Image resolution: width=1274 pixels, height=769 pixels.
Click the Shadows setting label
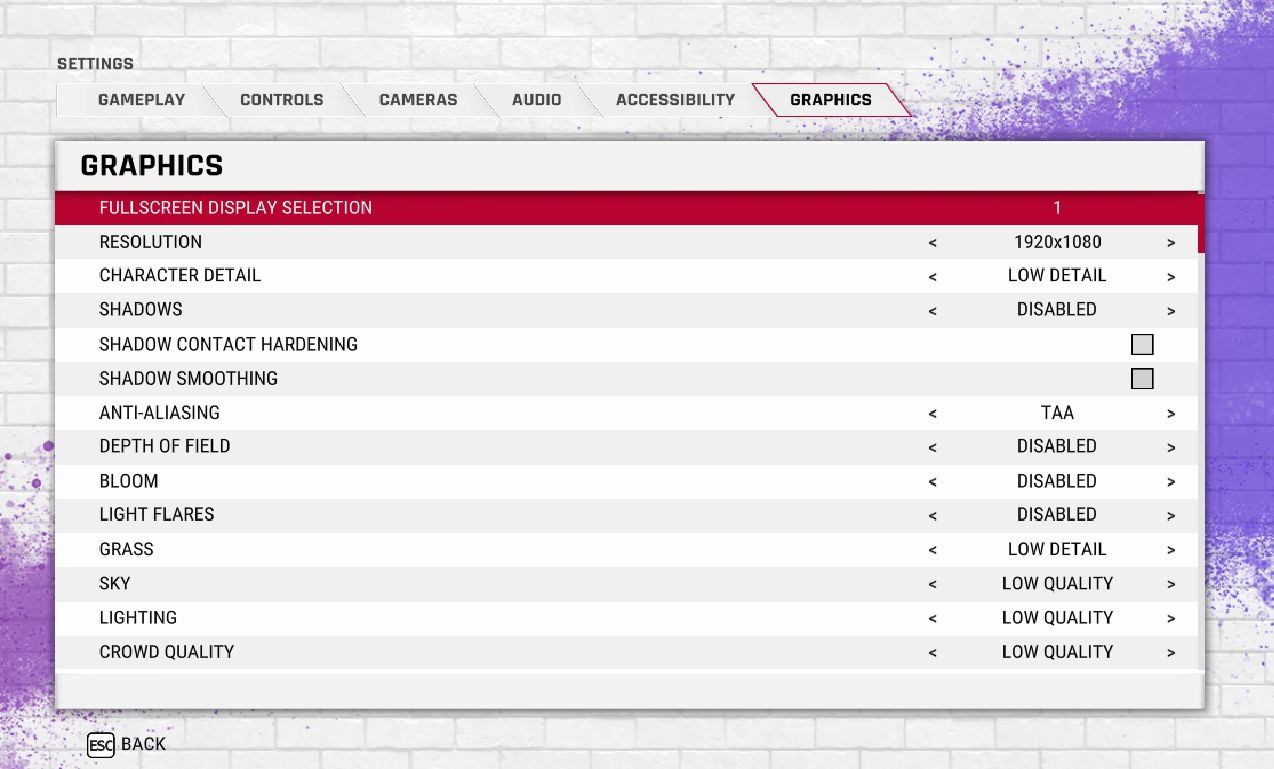[141, 310]
